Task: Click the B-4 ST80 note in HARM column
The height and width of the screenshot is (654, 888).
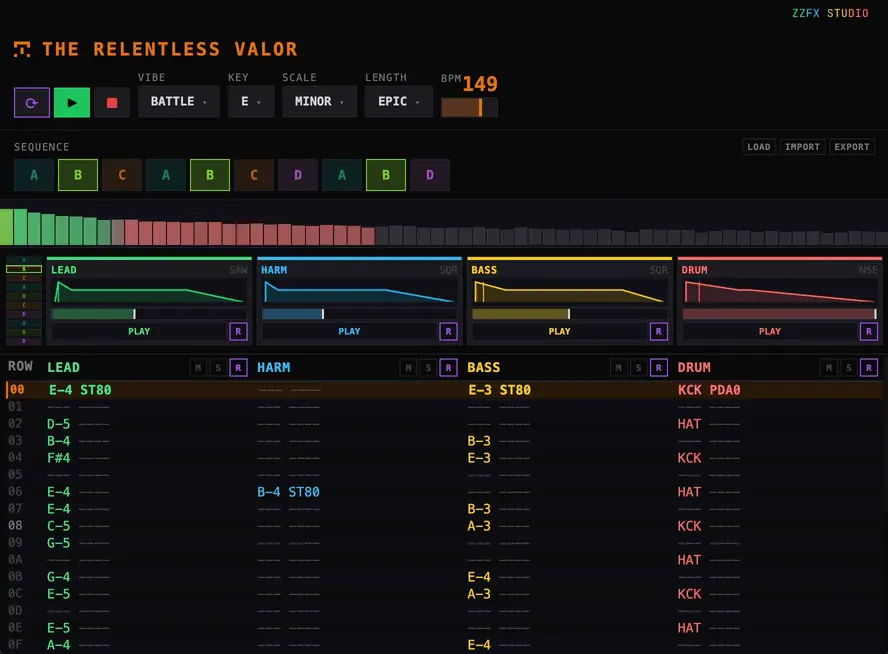Action: tap(289, 492)
